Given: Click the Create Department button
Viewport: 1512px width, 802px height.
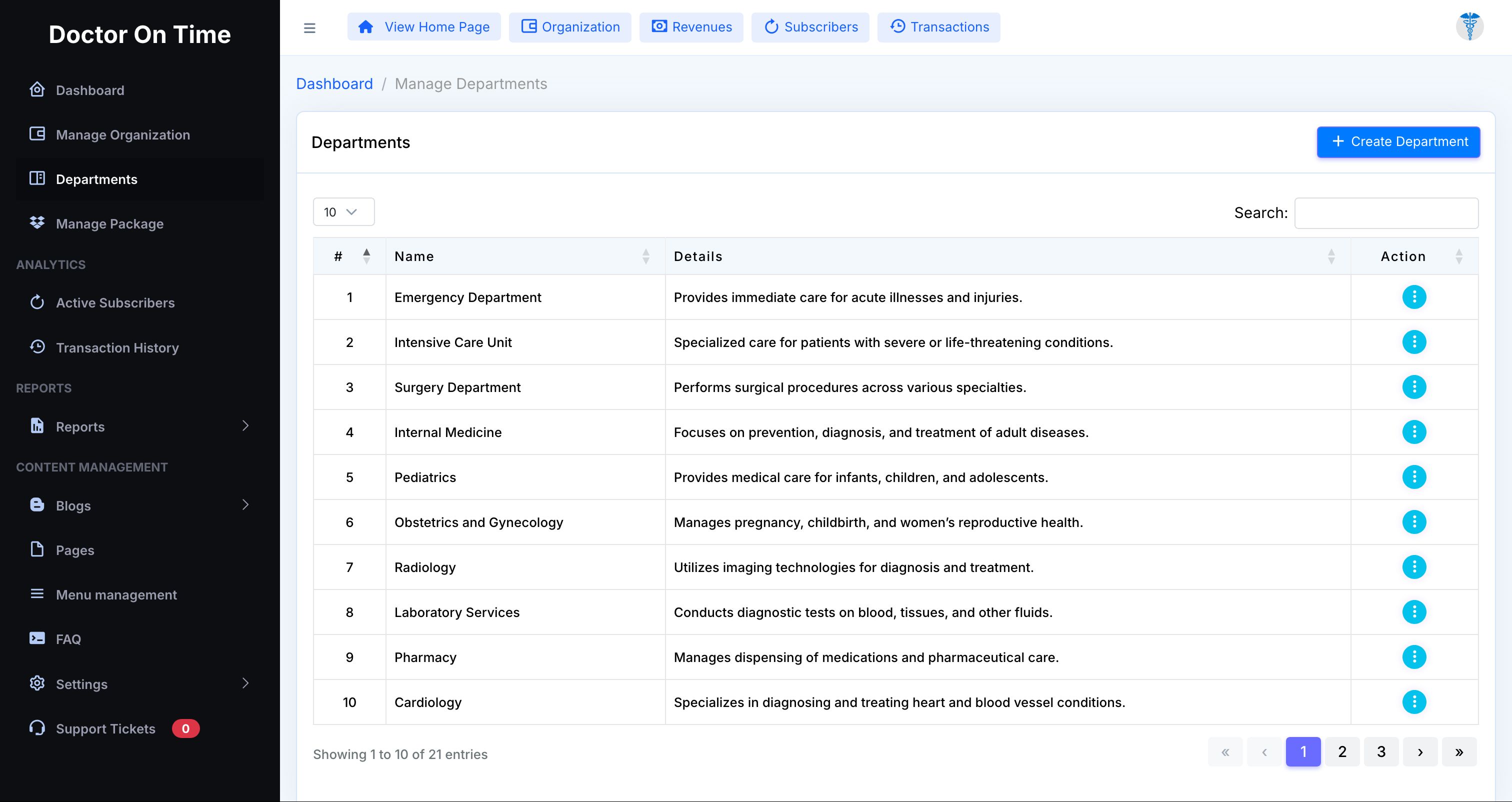Looking at the screenshot, I should click(1397, 141).
